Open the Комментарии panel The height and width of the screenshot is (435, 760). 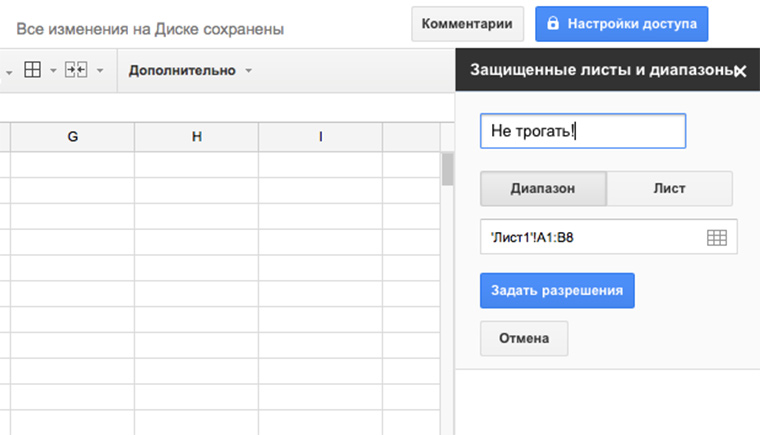468,23
